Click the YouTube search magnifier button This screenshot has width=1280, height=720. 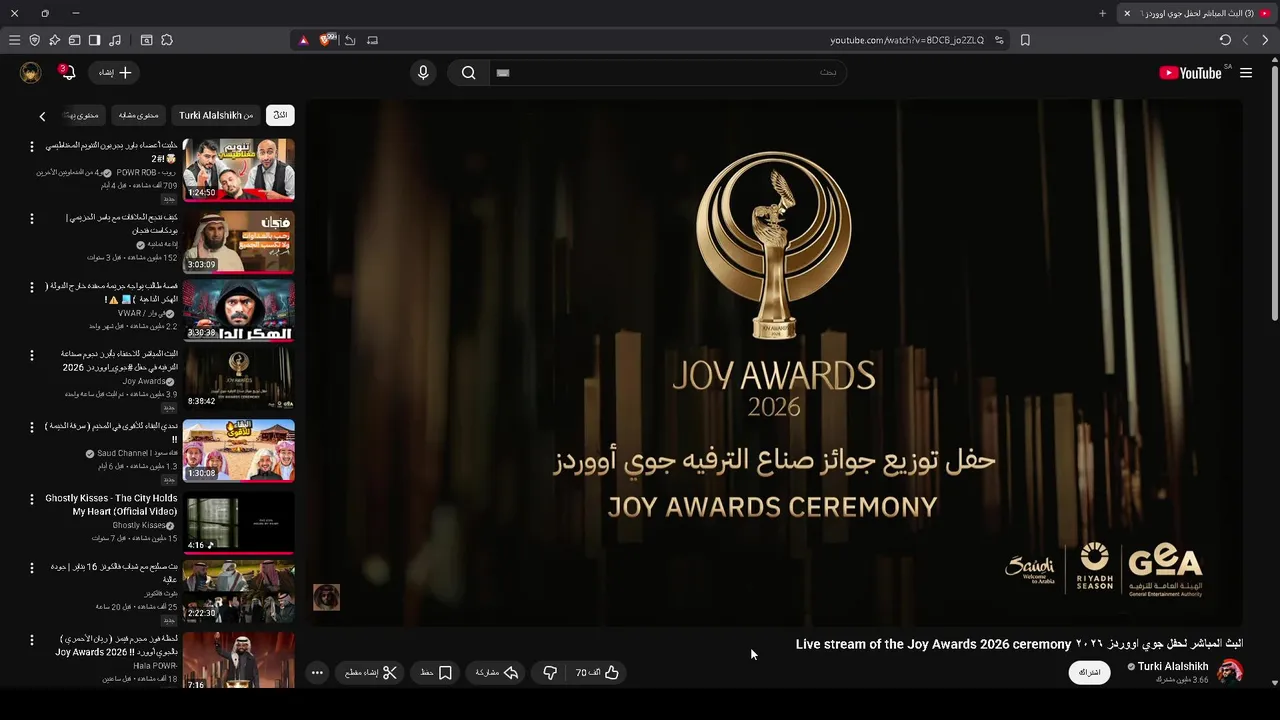[x=468, y=73]
